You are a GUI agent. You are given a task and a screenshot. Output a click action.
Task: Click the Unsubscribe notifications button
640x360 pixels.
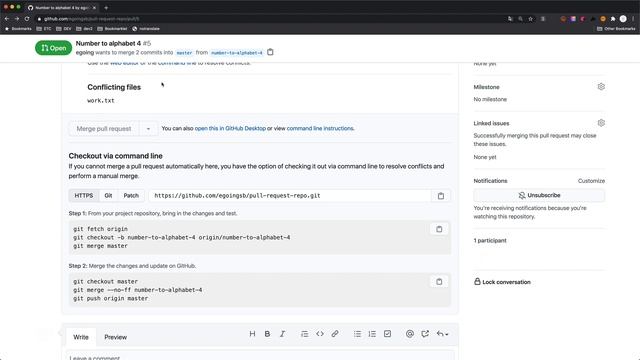[x=539, y=195]
